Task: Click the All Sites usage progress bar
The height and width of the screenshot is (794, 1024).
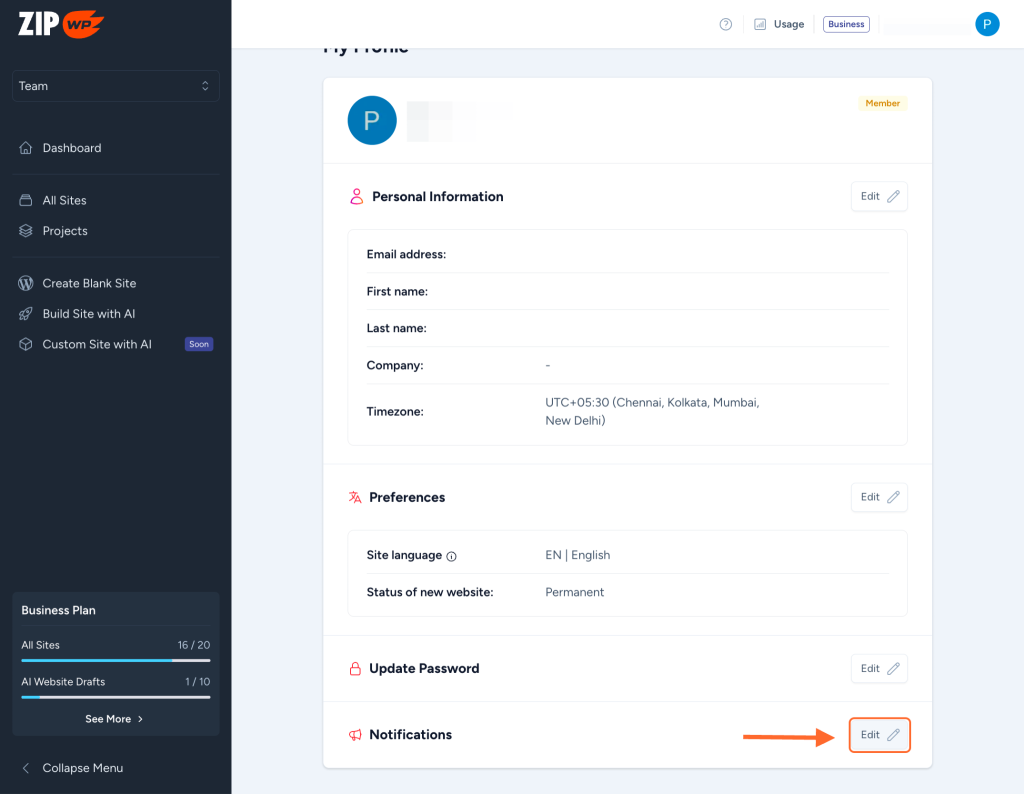Action: pos(115,660)
